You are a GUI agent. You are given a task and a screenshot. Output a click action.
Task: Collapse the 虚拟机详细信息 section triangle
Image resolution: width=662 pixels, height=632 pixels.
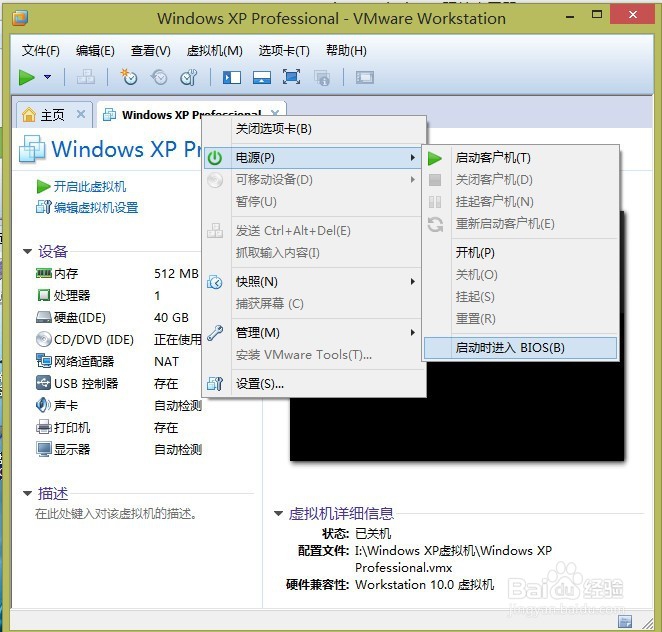click(278, 513)
